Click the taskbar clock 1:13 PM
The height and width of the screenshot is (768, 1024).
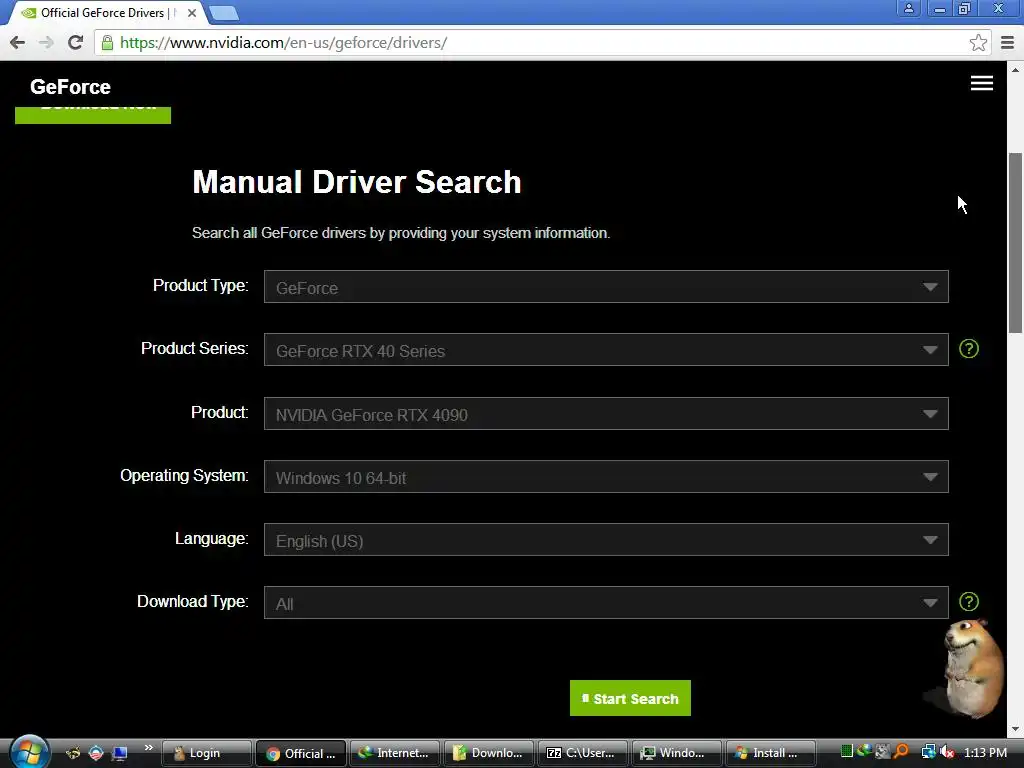pos(985,752)
